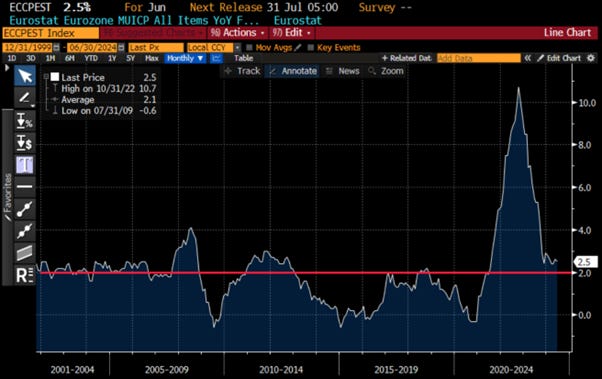
Task: Click the Add Data input field
Action: [x=479, y=58]
